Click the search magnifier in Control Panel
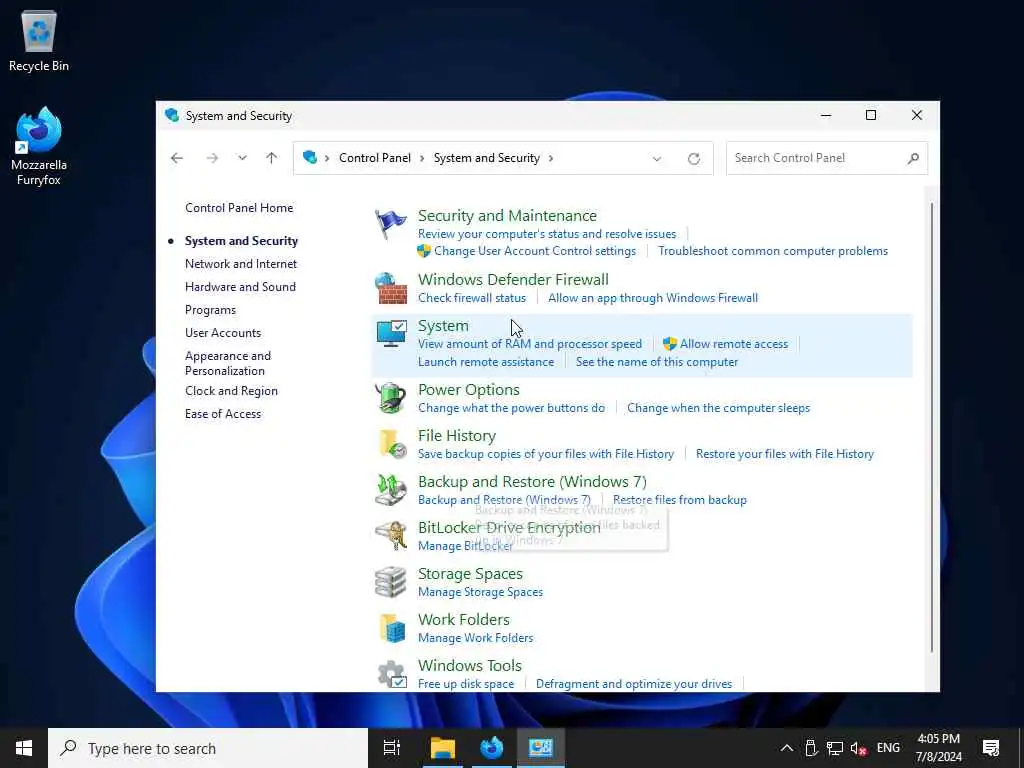 [x=913, y=158]
